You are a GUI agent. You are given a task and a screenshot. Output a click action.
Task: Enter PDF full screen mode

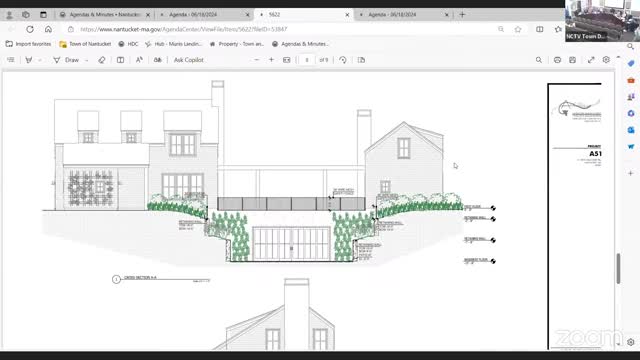591,60
